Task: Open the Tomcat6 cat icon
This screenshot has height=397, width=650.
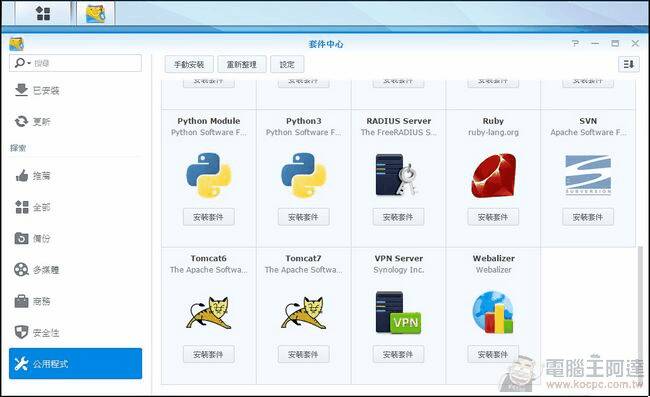Action: tap(209, 313)
